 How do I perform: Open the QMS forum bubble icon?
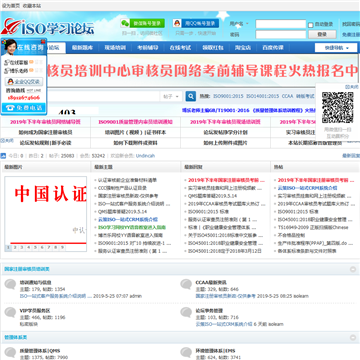coord(10,353)
